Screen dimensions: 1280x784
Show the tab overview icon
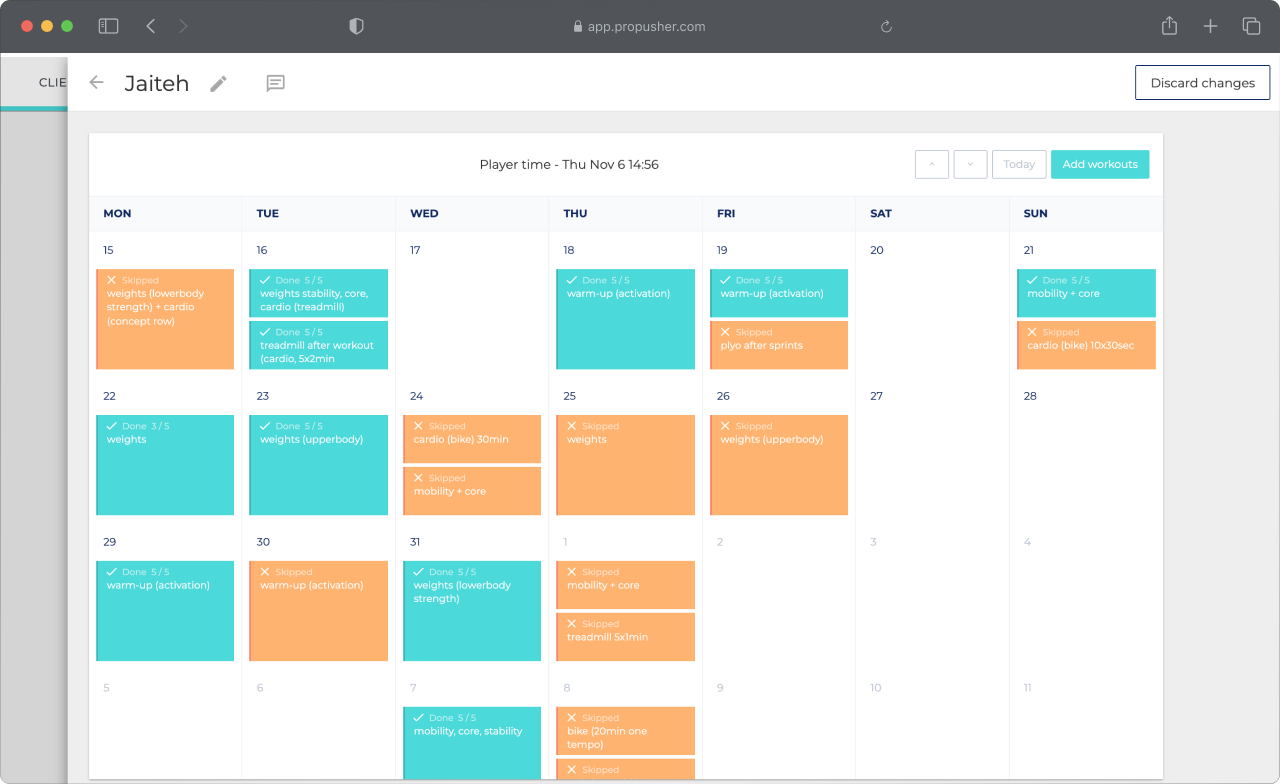pos(1251,27)
